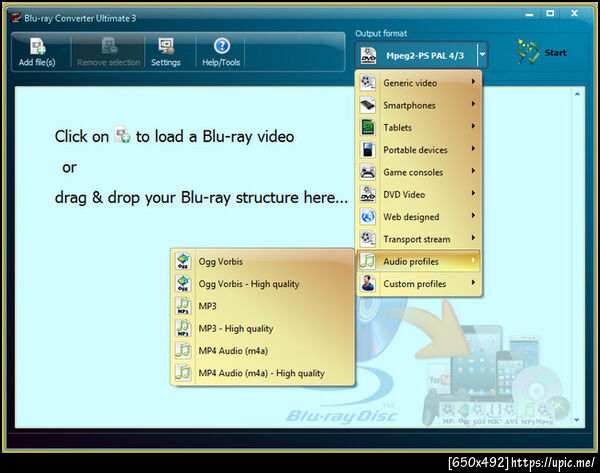Click the Mpeg2-PS PAL 4/3 format text
This screenshot has height=473, width=600.
click(x=425, y=55)
